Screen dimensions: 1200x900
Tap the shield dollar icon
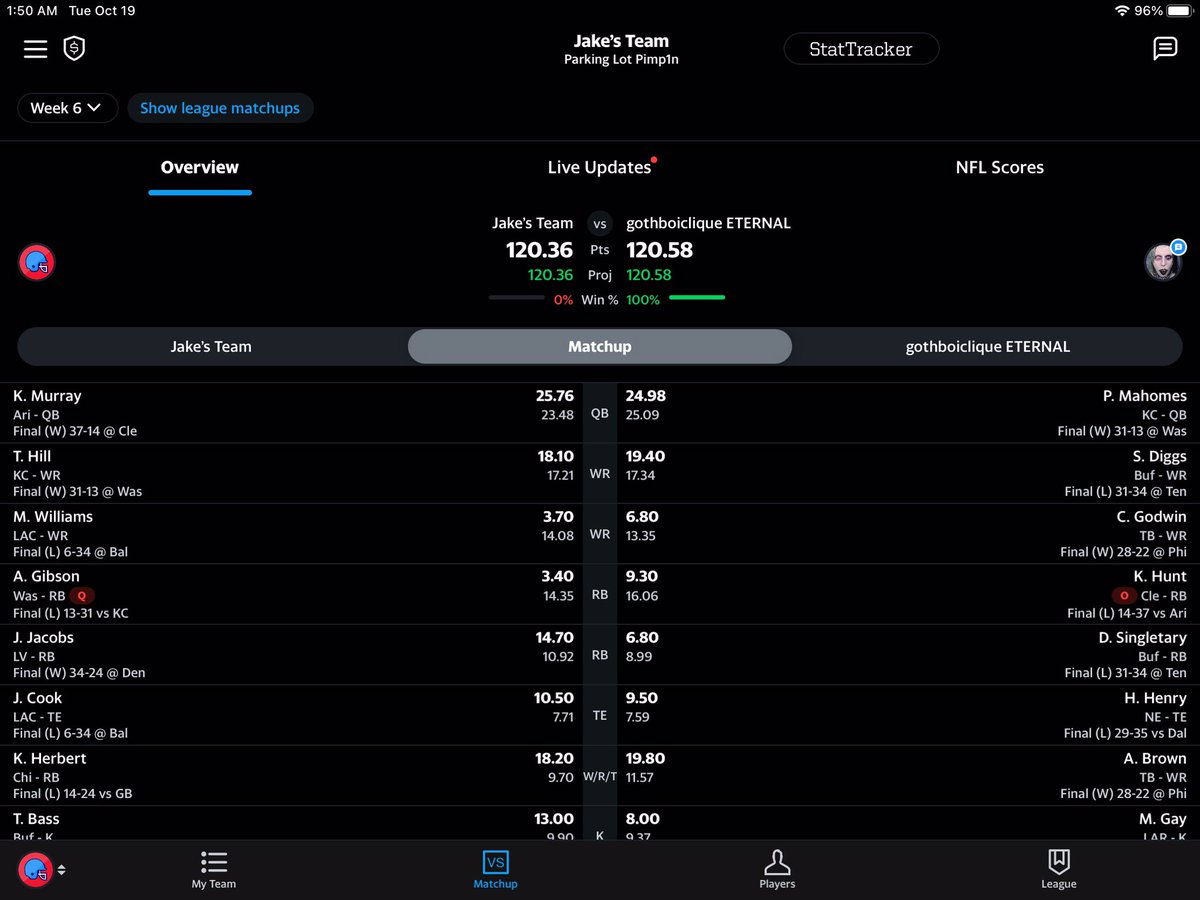(x=74, y=49)
